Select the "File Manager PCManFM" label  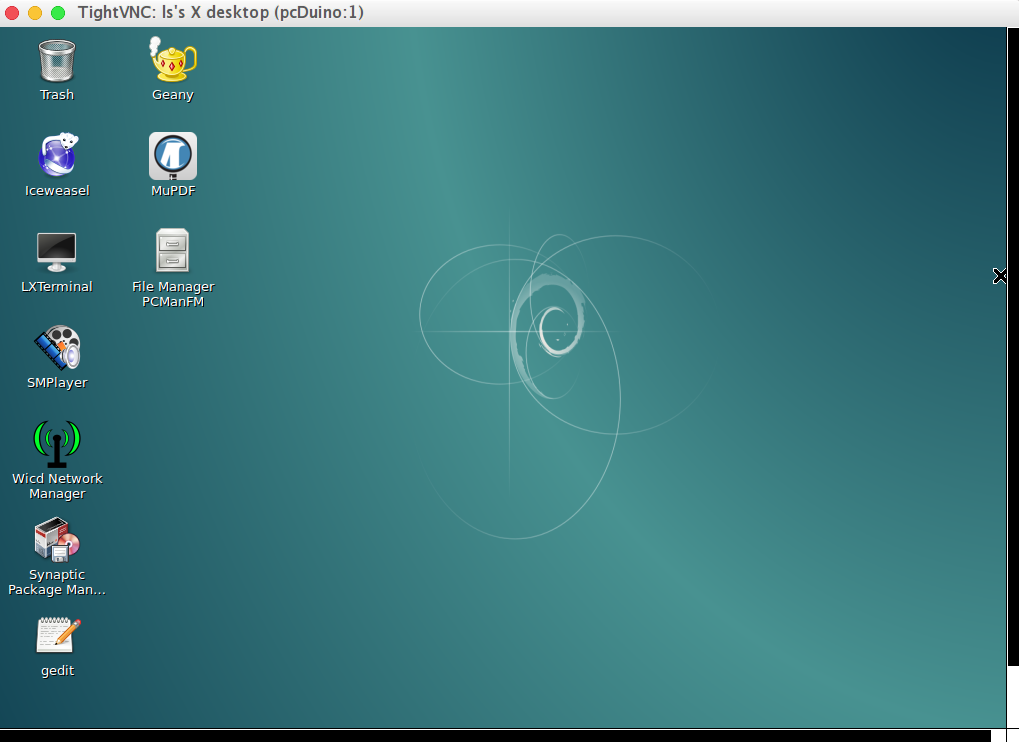coord(174,294)
